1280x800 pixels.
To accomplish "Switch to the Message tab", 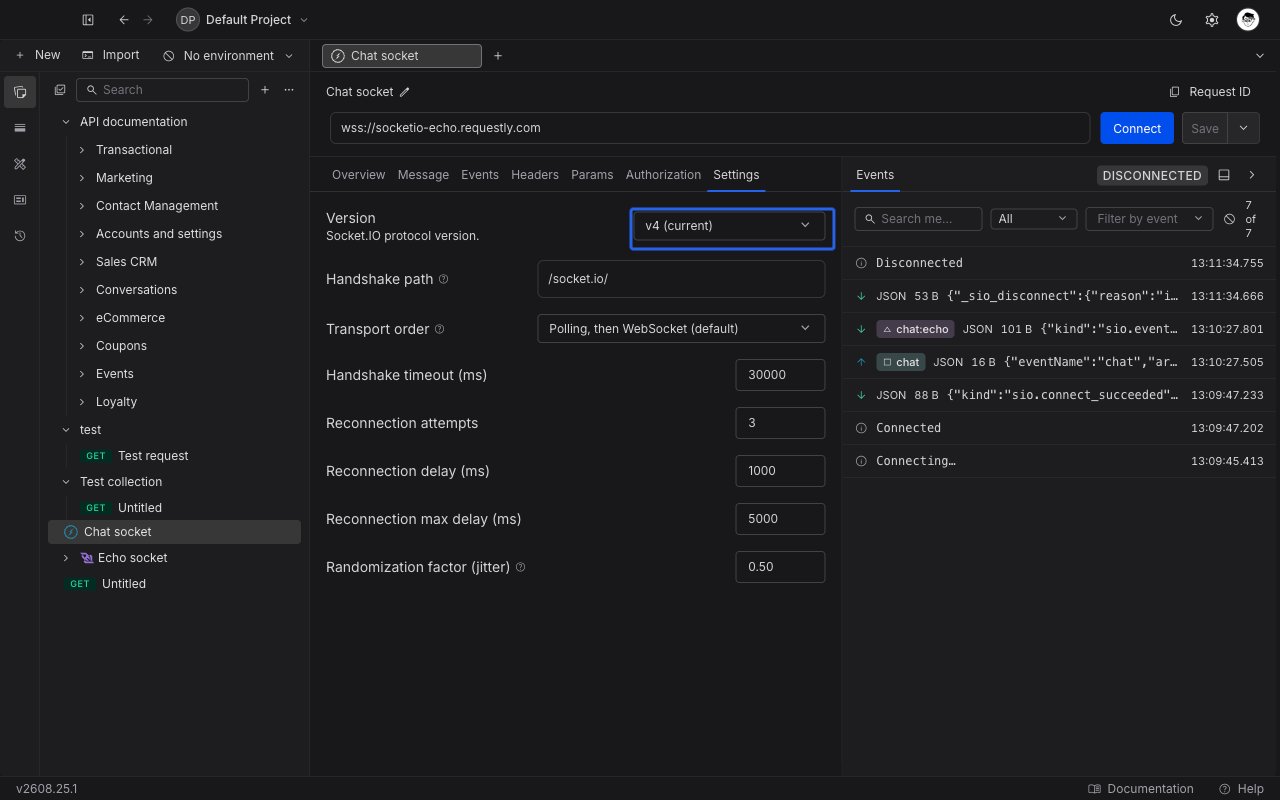I will (x=423, y=175).
